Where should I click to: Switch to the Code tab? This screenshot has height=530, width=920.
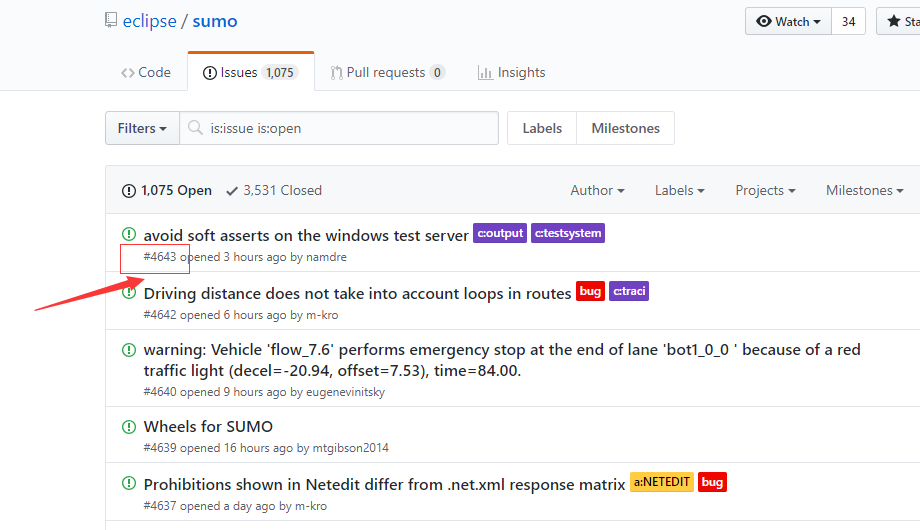146,72
